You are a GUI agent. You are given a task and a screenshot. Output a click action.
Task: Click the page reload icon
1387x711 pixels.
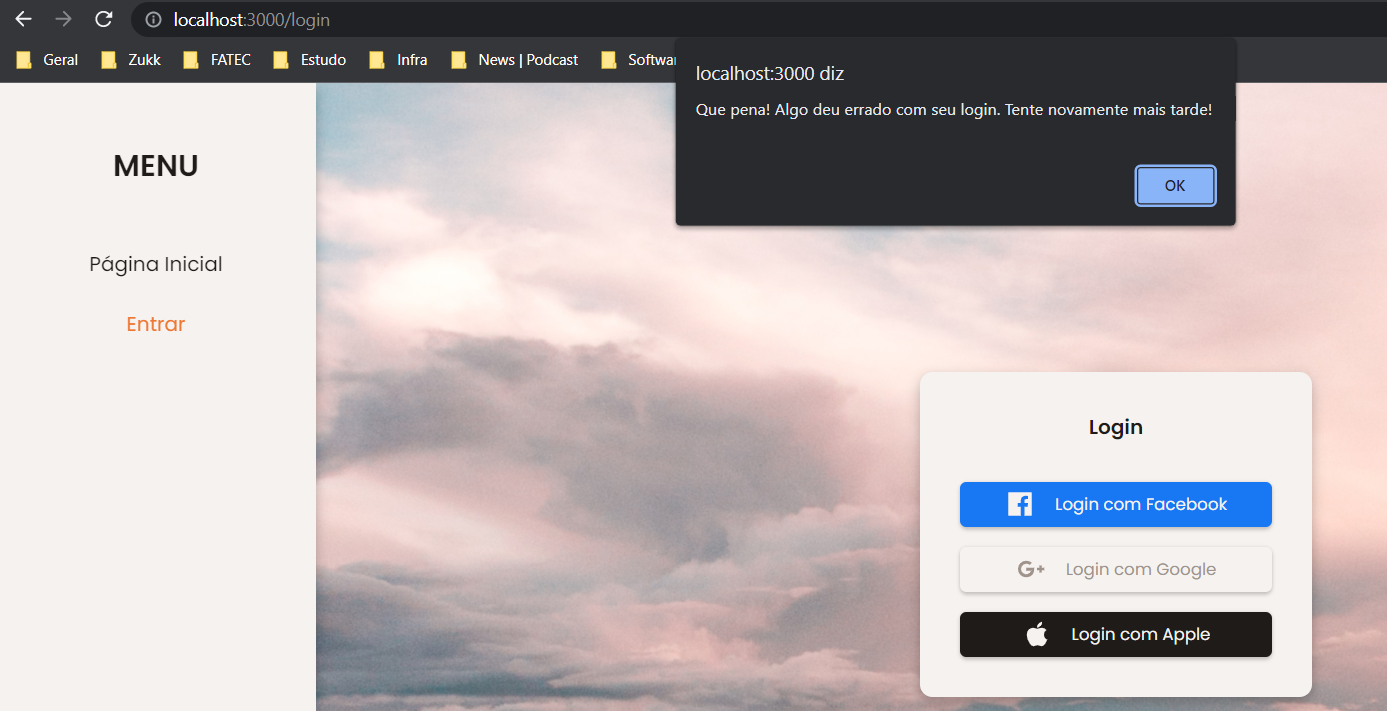pyautogui.click(x=103, y=18)
